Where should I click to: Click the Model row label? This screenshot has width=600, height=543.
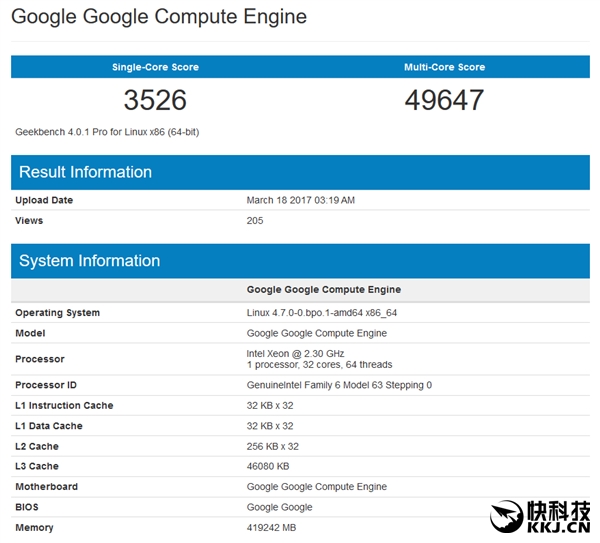click(30, 333)
